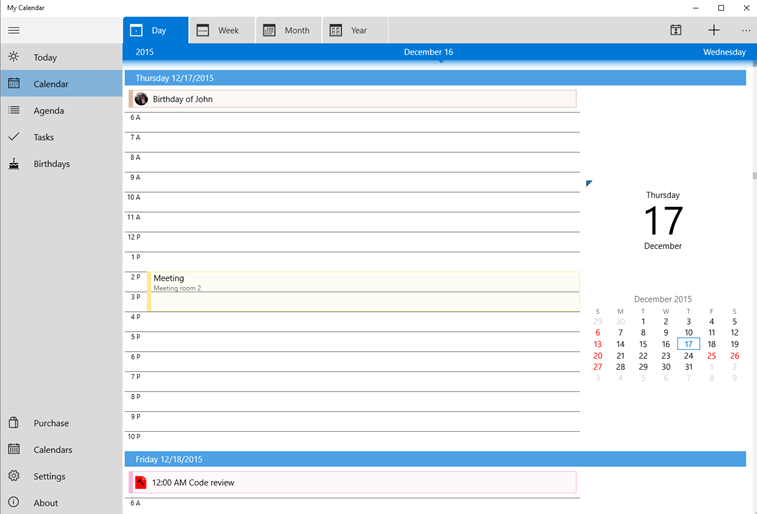The height and width of the screenshot is (514, 757).
Task: Open the Agenda view
Action: click(61, 111)
